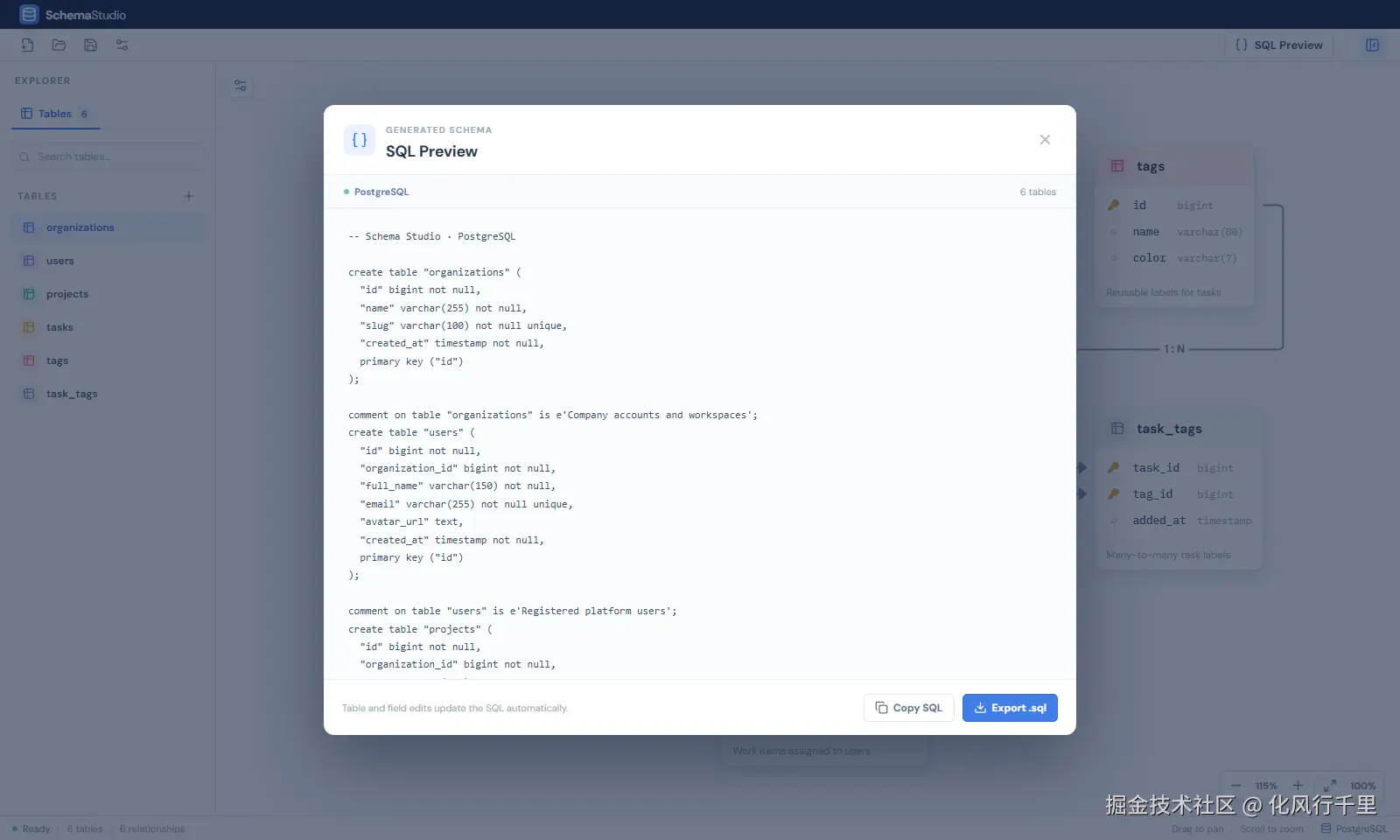Open settings sliders icon in top toolbar
1400x840 pixels.
[122, 45]
